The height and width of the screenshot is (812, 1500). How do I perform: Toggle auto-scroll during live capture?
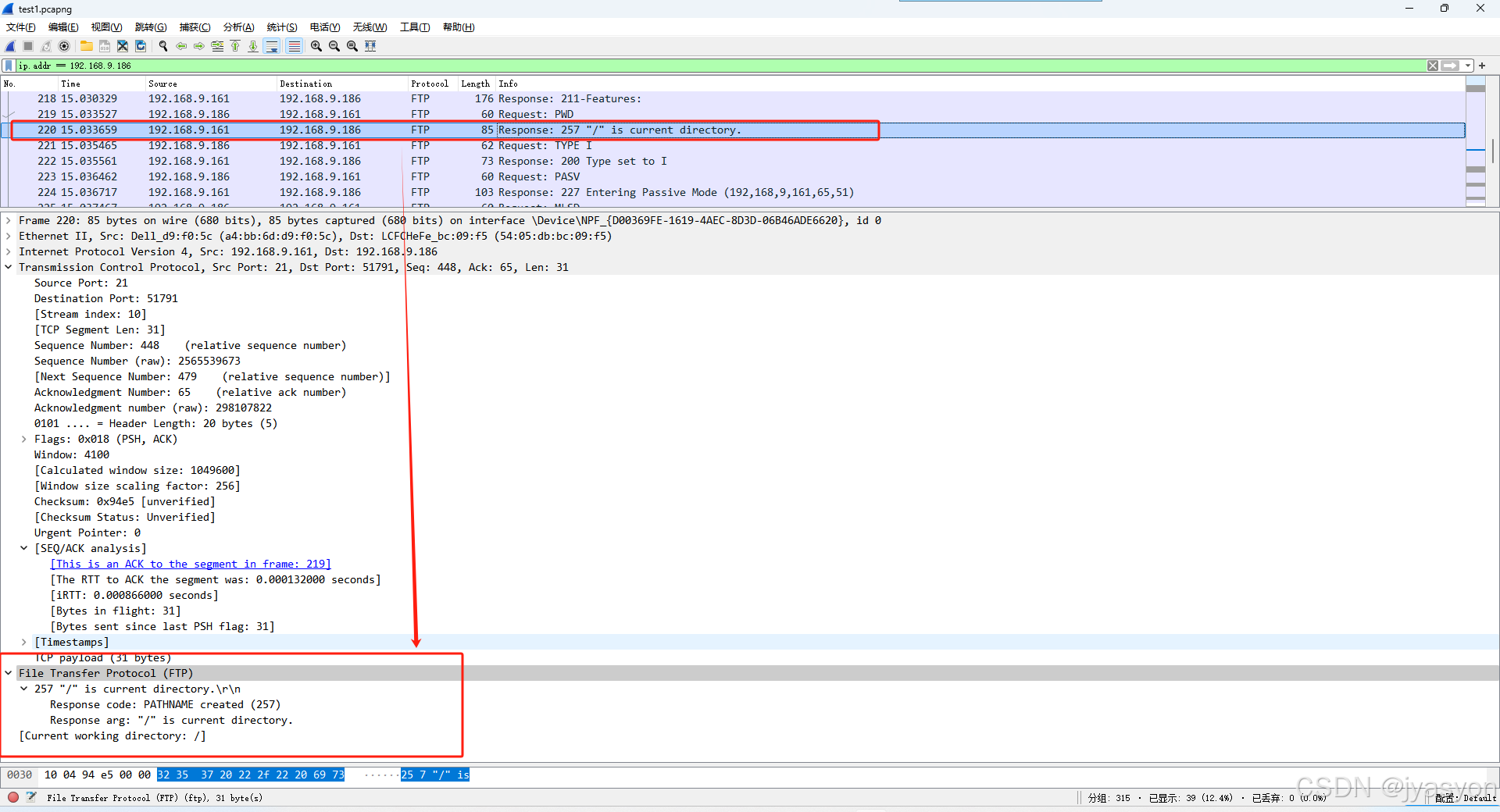tap(273, 46)
